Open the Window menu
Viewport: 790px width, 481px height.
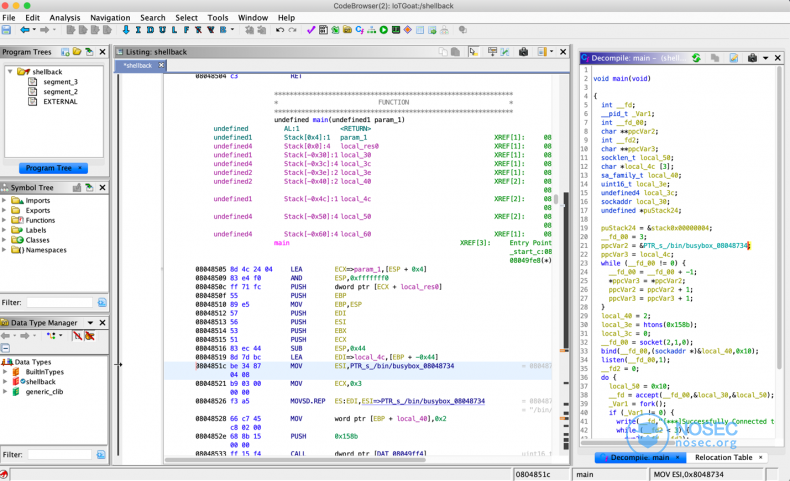[x=253, y=18]
